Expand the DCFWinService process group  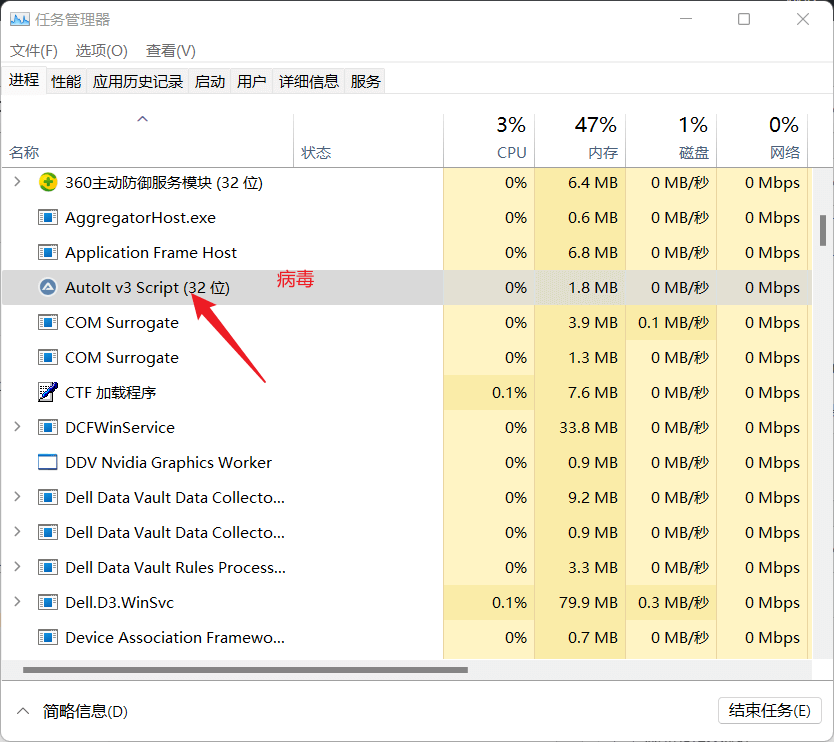click(x=18, y=427)
